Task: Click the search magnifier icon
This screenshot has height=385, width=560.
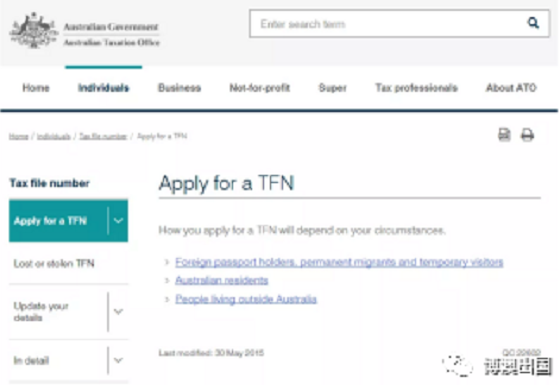Action: pyautogui.click(x=533, y=23)
